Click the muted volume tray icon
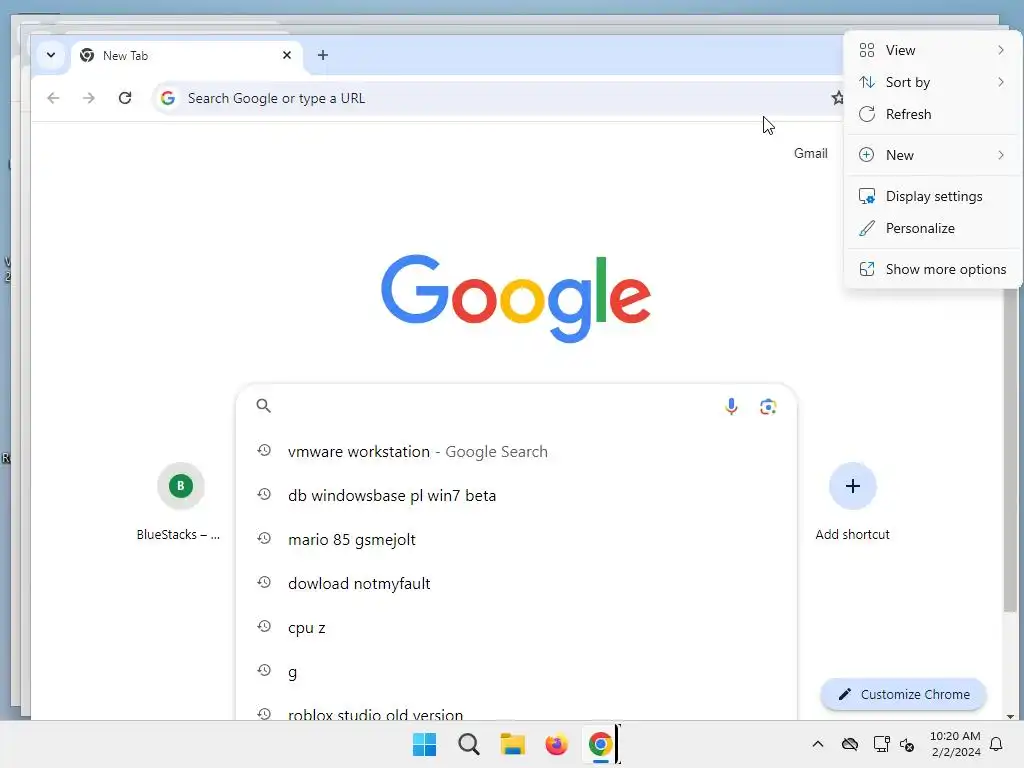The image size is (1024, 768). pos(907,744)
